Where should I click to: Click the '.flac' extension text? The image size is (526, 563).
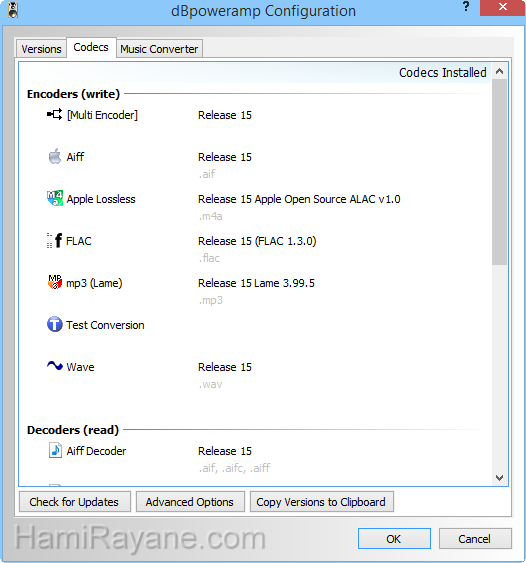click(209, 258)
